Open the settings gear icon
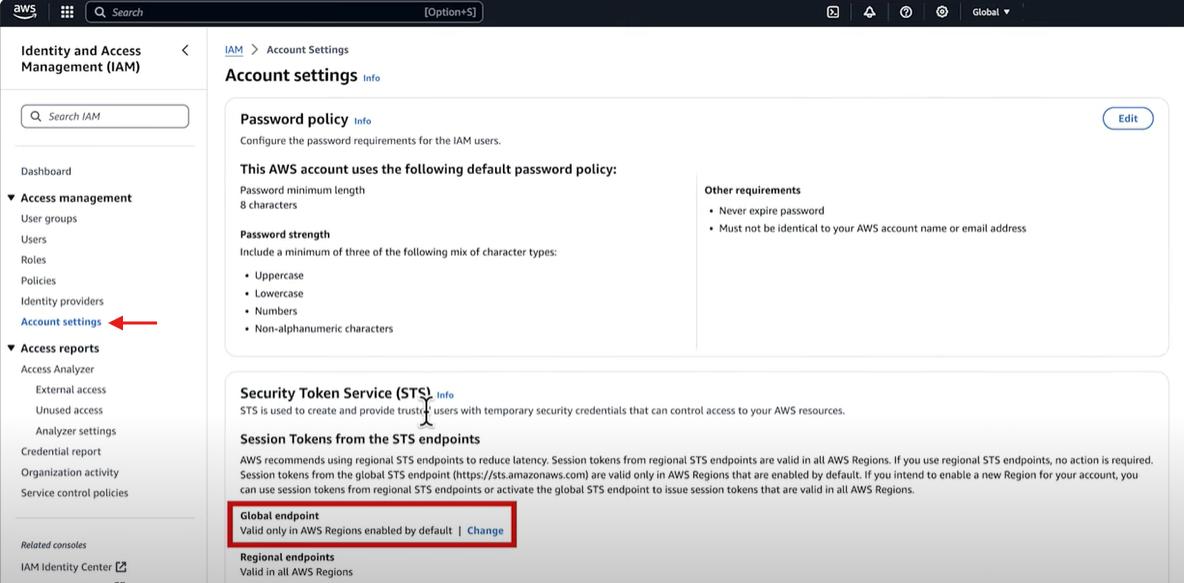Viewport: 1184px width, 583px height. pyautogui.click(x=942, y=12)
